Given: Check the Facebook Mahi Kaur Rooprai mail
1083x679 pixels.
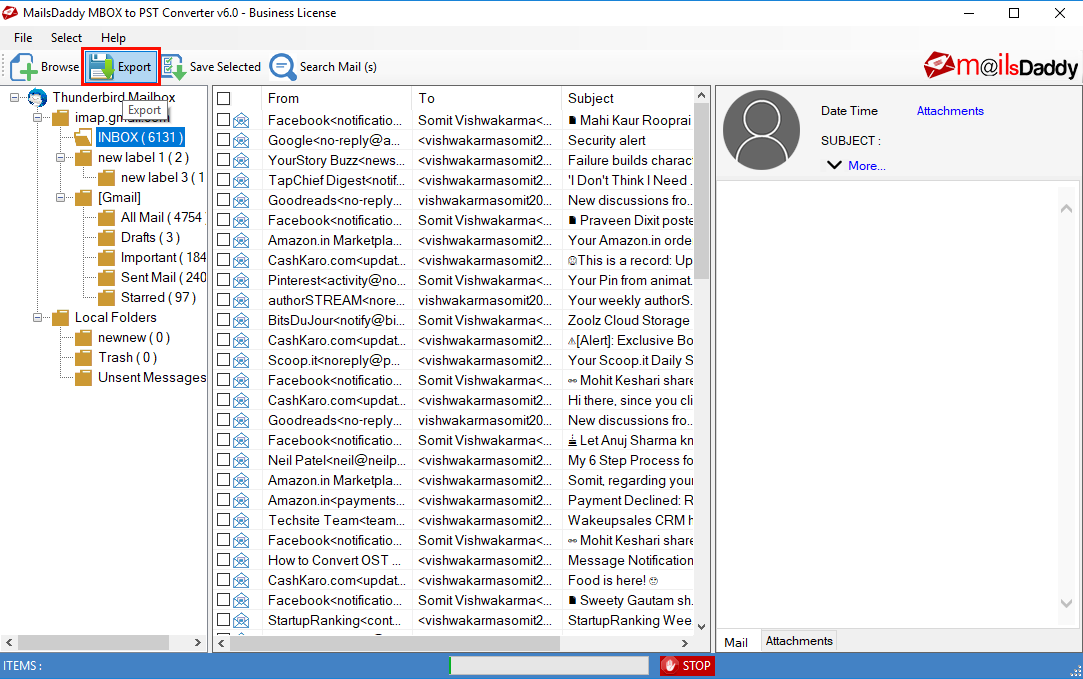Looking at the screenshot, I should point(224,120).
